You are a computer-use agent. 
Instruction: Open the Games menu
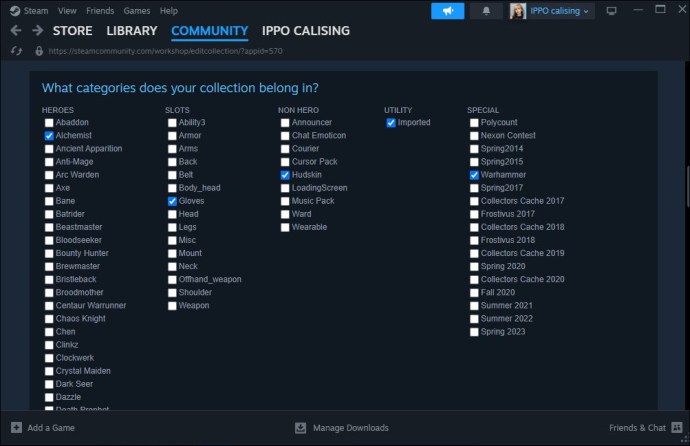pyautogui.click(x=136, y=11)
